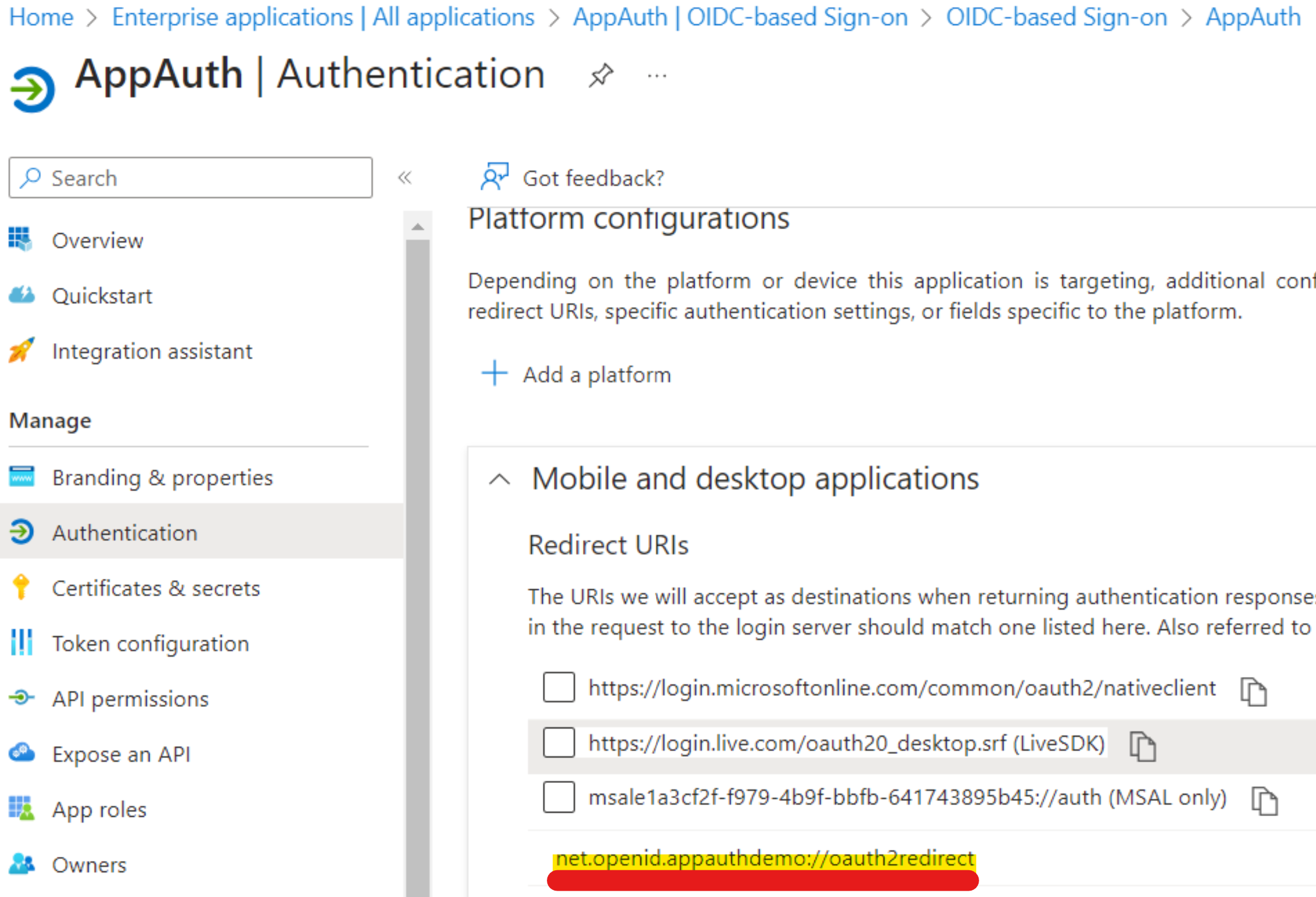Copy the MSAL only redirect URI

tap(1264, 801)
